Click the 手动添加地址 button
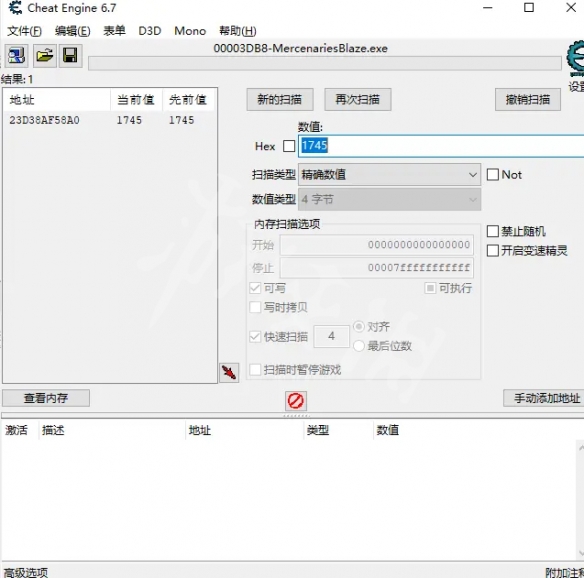Image resolution: width=584 pixels, height=578 pixels. [x=544, y=398]
